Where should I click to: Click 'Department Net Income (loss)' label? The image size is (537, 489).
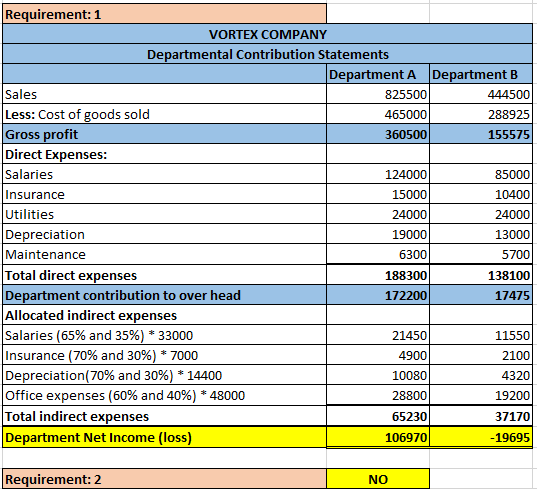point(164,437)
